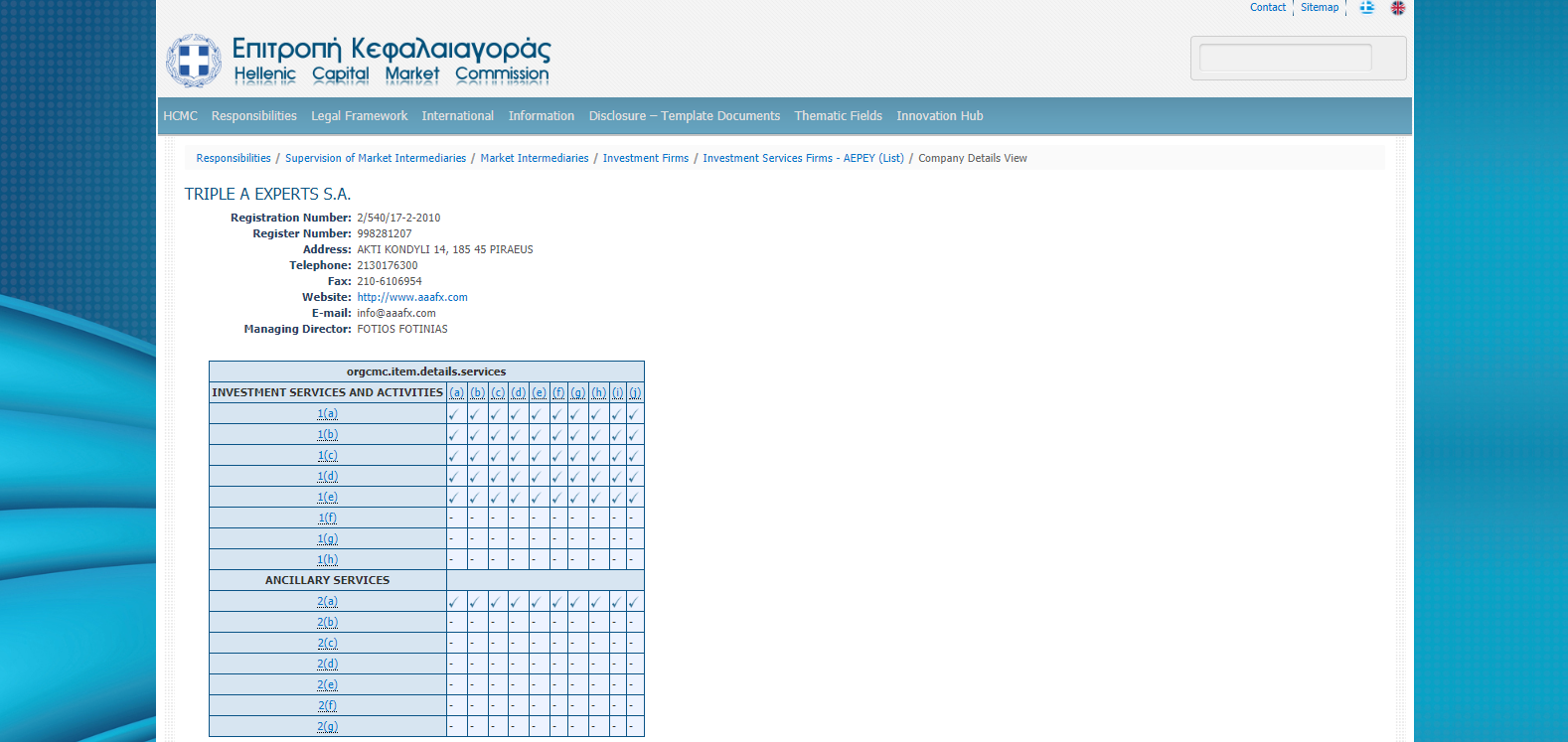
Task: Go to Supervision of Market Intermediaries breadcrumb
Action: [x=376, y=158]
